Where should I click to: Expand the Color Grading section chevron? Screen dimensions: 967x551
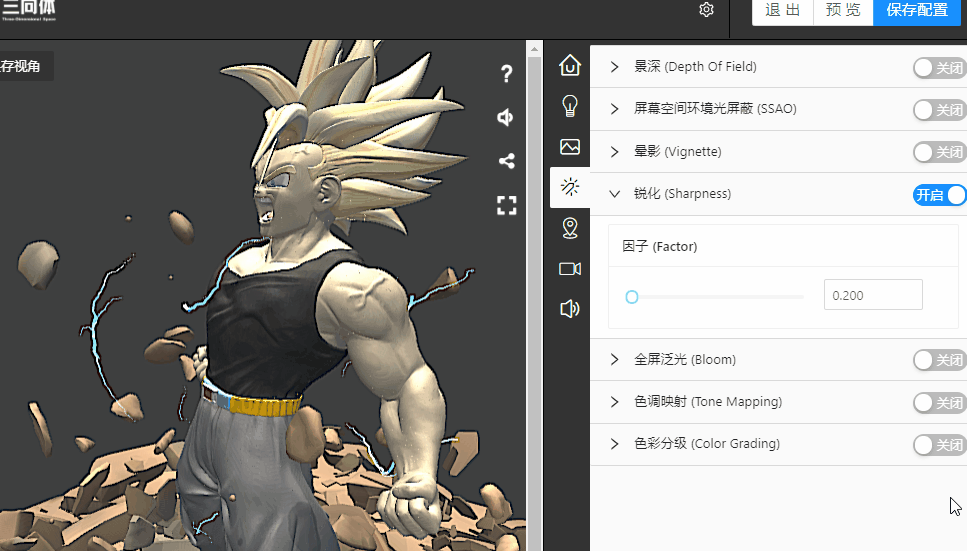614,444
